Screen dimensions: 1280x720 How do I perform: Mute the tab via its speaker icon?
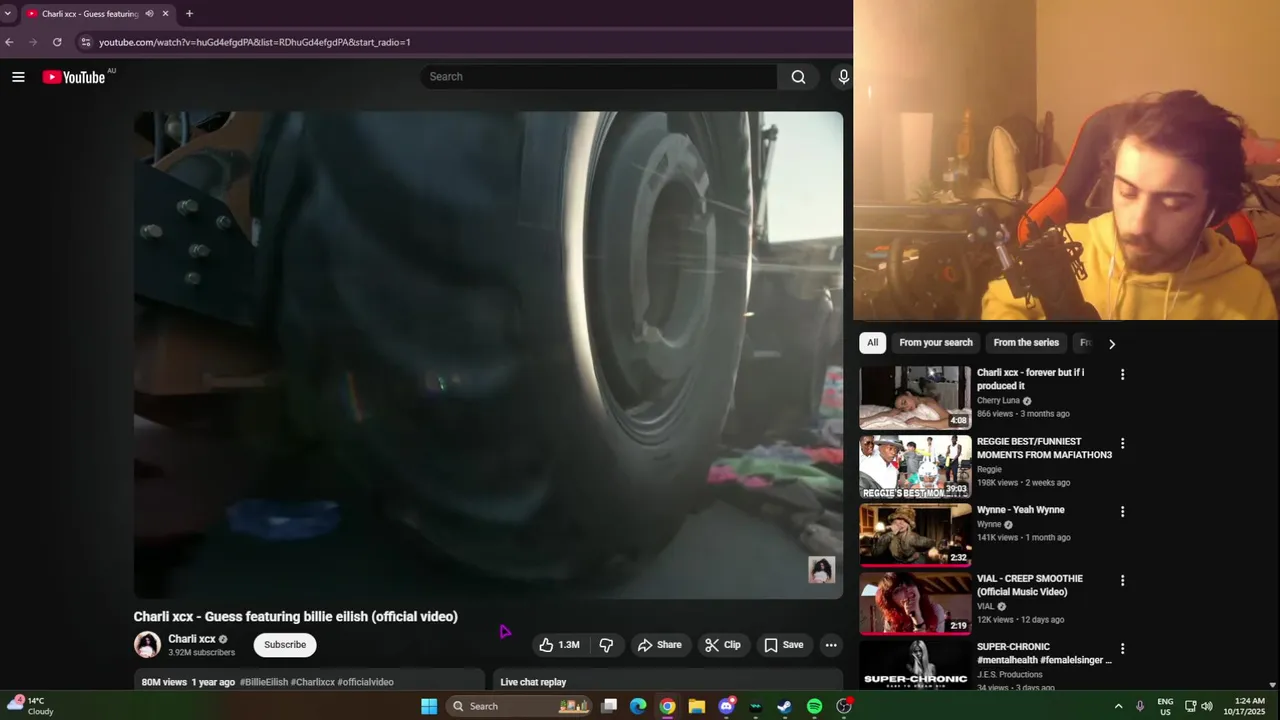(x=149, y=14)
